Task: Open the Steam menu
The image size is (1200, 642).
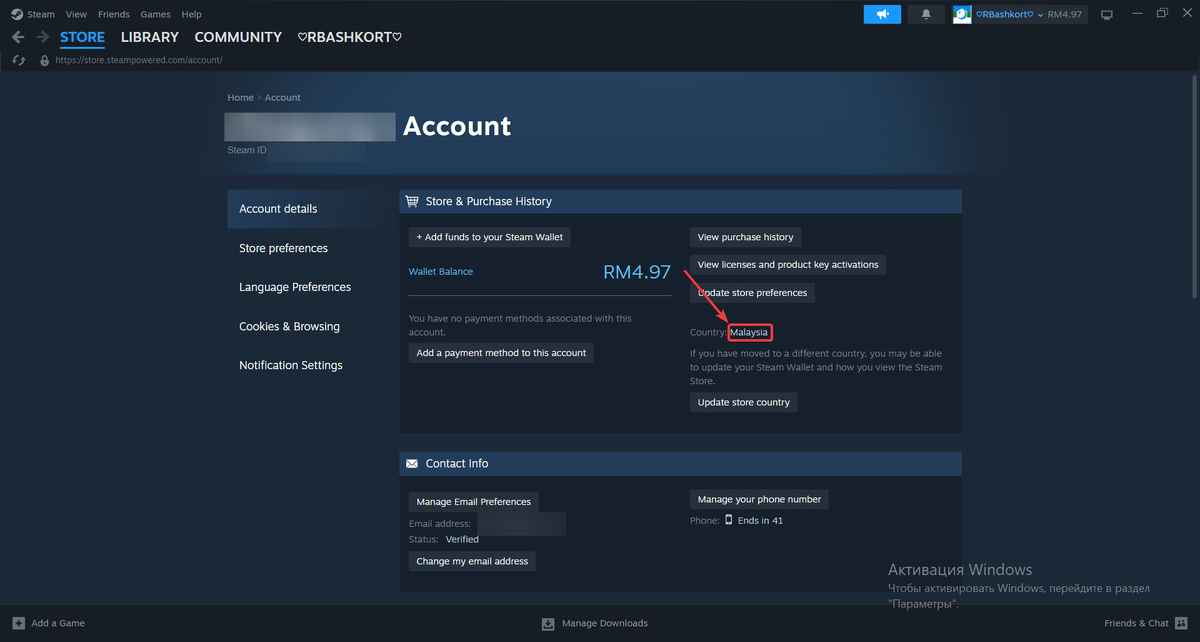Action: (x=41, y=14)
